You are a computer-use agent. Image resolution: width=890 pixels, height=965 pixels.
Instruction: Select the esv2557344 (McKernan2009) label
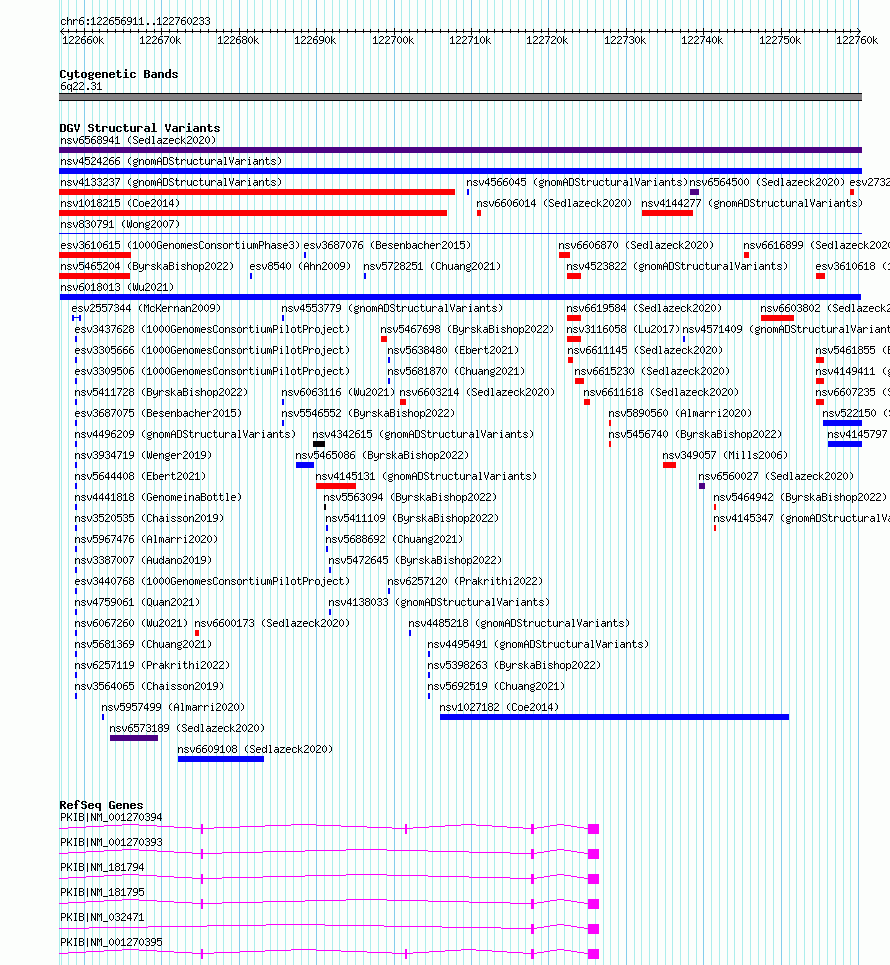146,308
